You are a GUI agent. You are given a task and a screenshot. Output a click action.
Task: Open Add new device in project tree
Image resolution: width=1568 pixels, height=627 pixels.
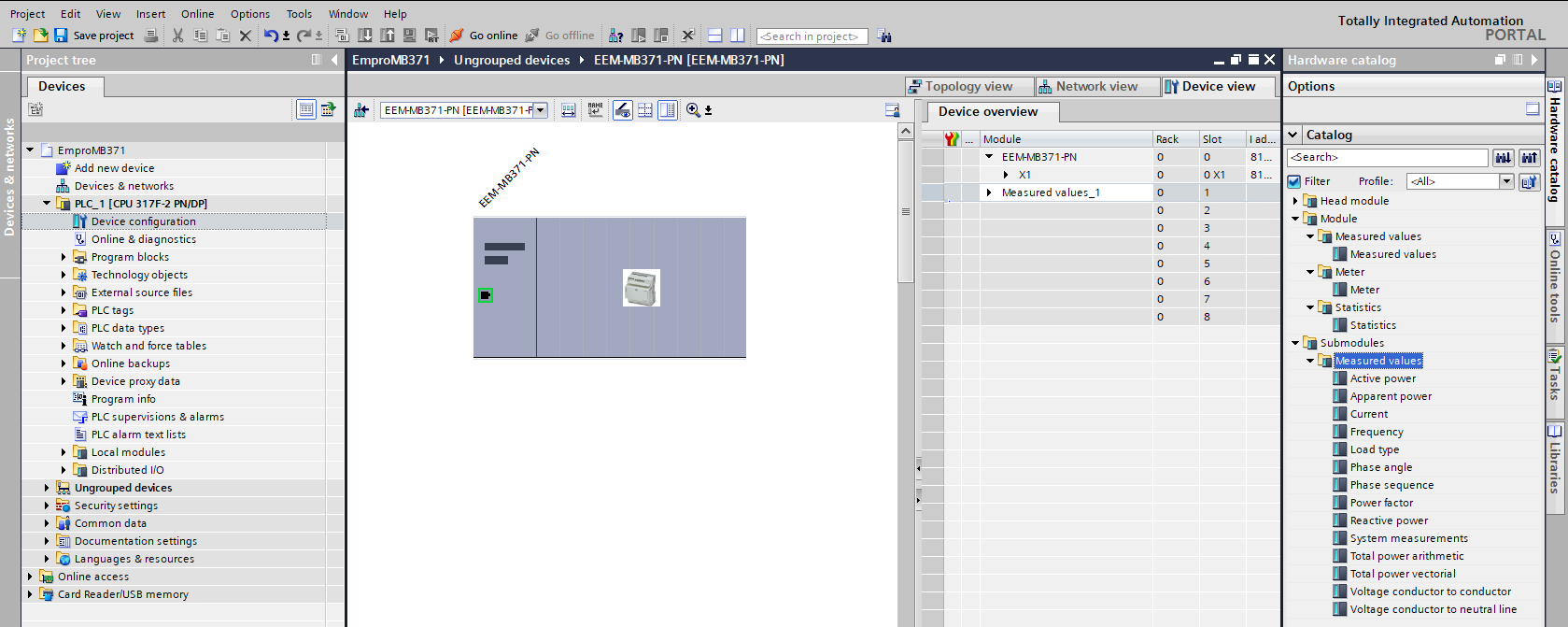[115, 168]
